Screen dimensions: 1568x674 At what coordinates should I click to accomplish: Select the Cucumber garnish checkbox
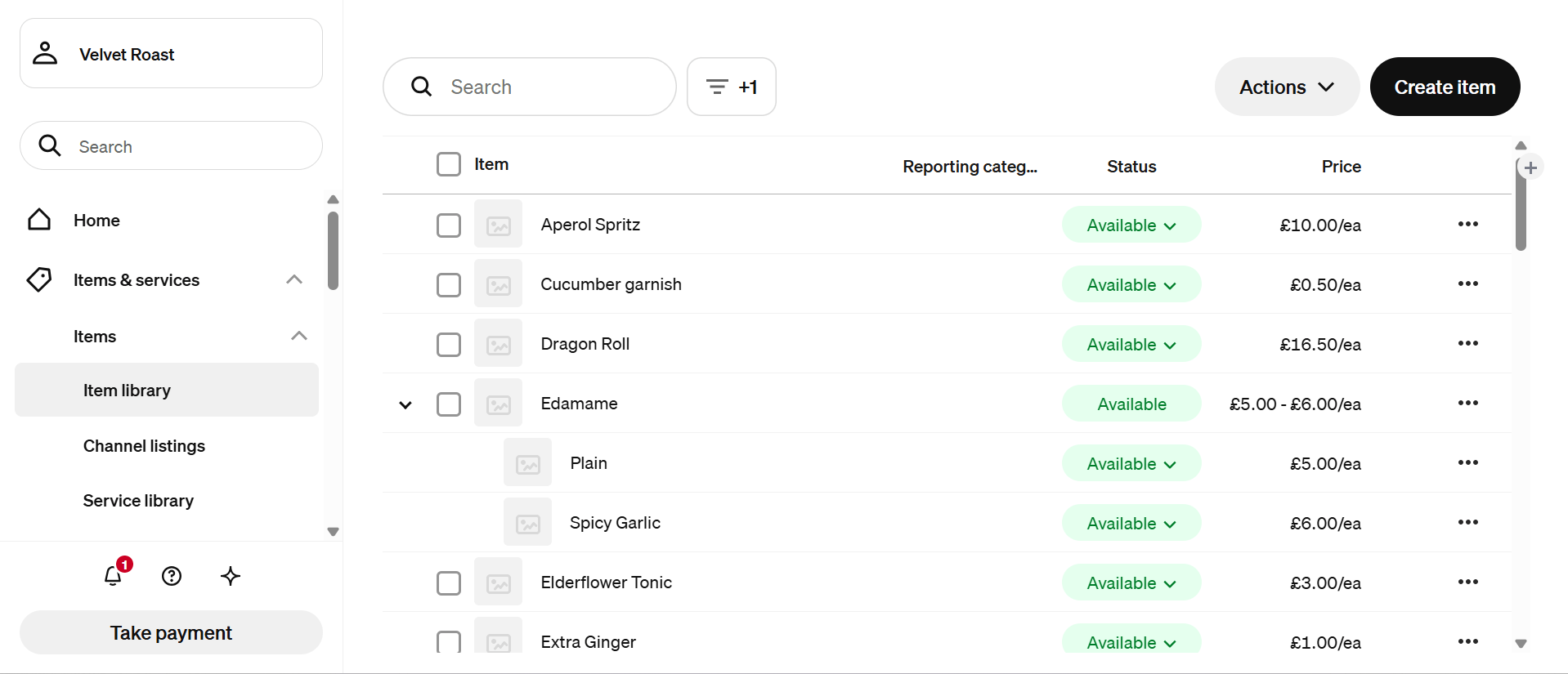tap(449, 284)
